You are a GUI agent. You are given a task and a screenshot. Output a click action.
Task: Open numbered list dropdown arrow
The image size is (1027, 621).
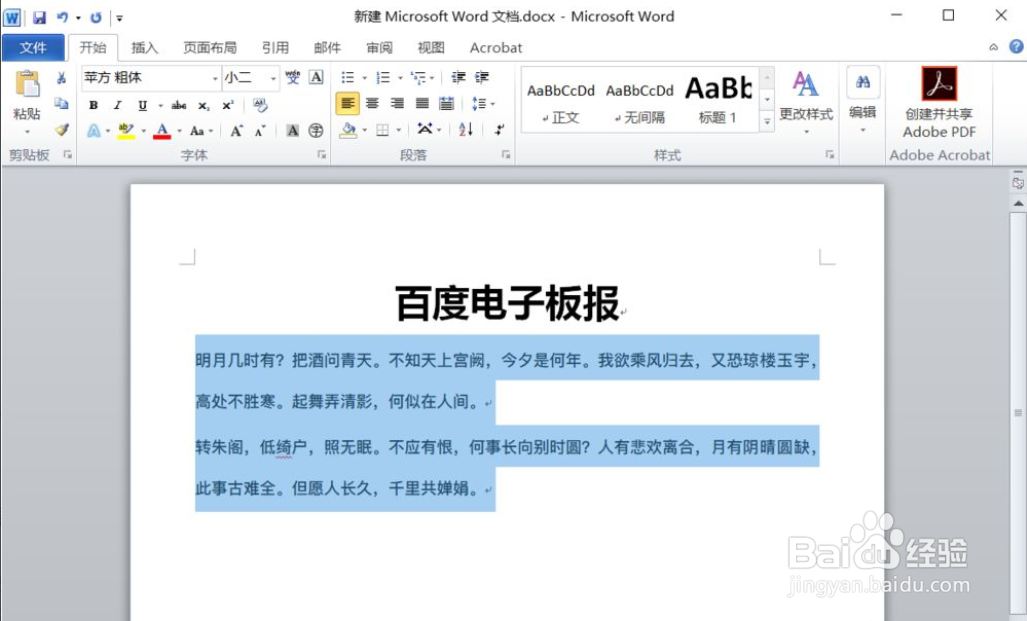click(400, 78)
